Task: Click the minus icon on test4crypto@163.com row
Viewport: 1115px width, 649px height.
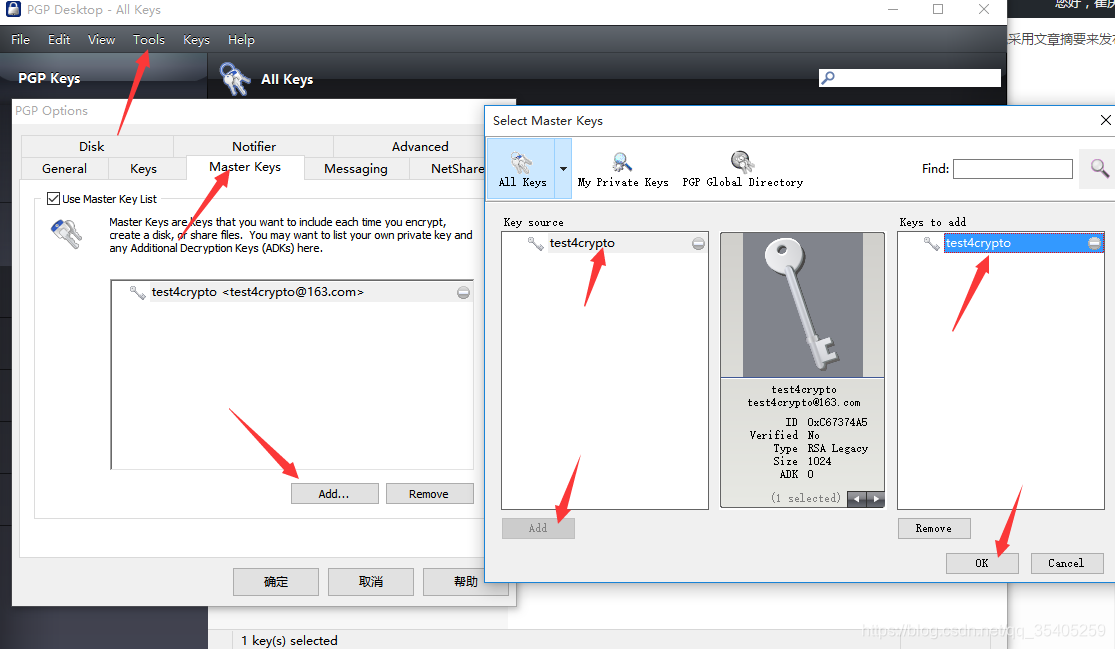Action: click(463, 293)
